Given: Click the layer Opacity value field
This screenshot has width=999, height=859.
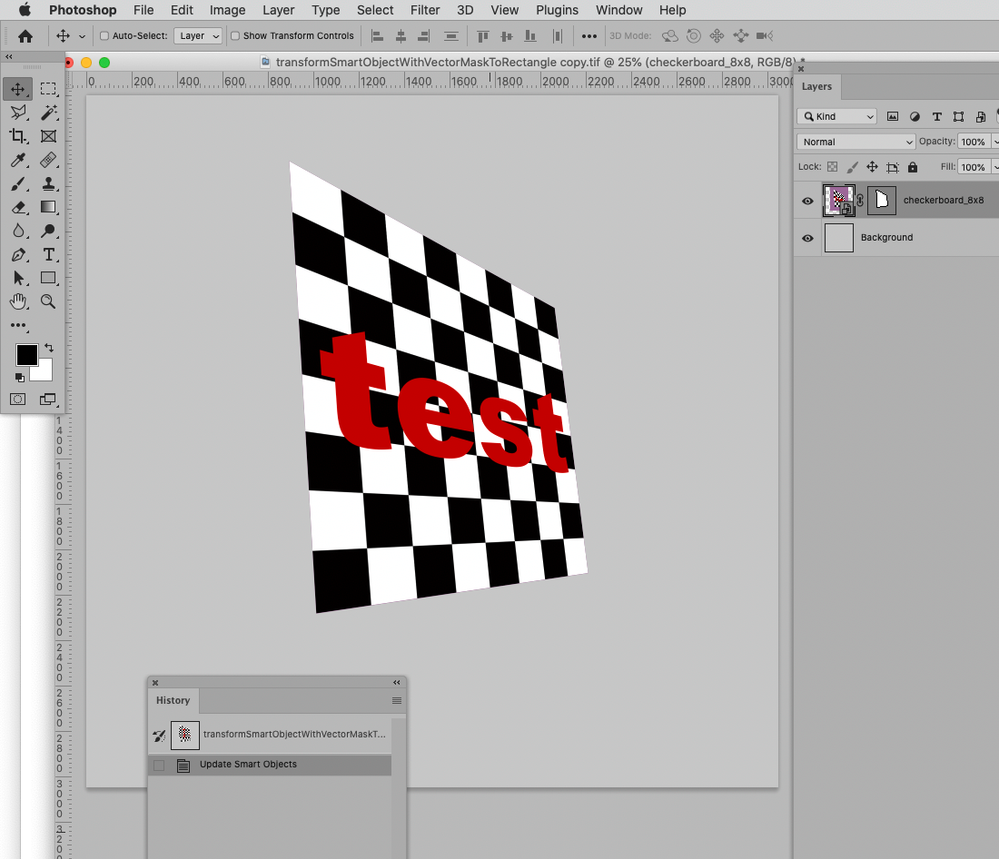Looking at the screenshot, I should [974, 141].
